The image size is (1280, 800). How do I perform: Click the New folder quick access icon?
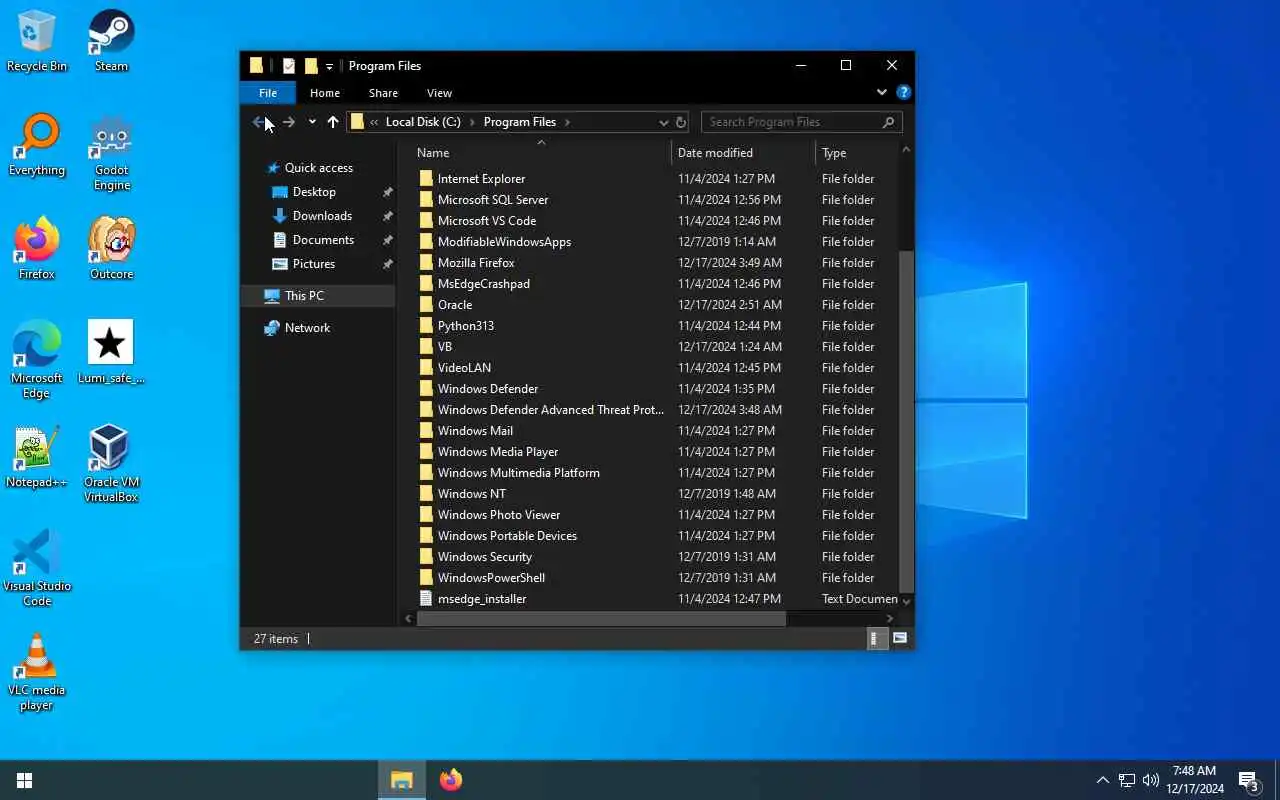coord(311,66)
